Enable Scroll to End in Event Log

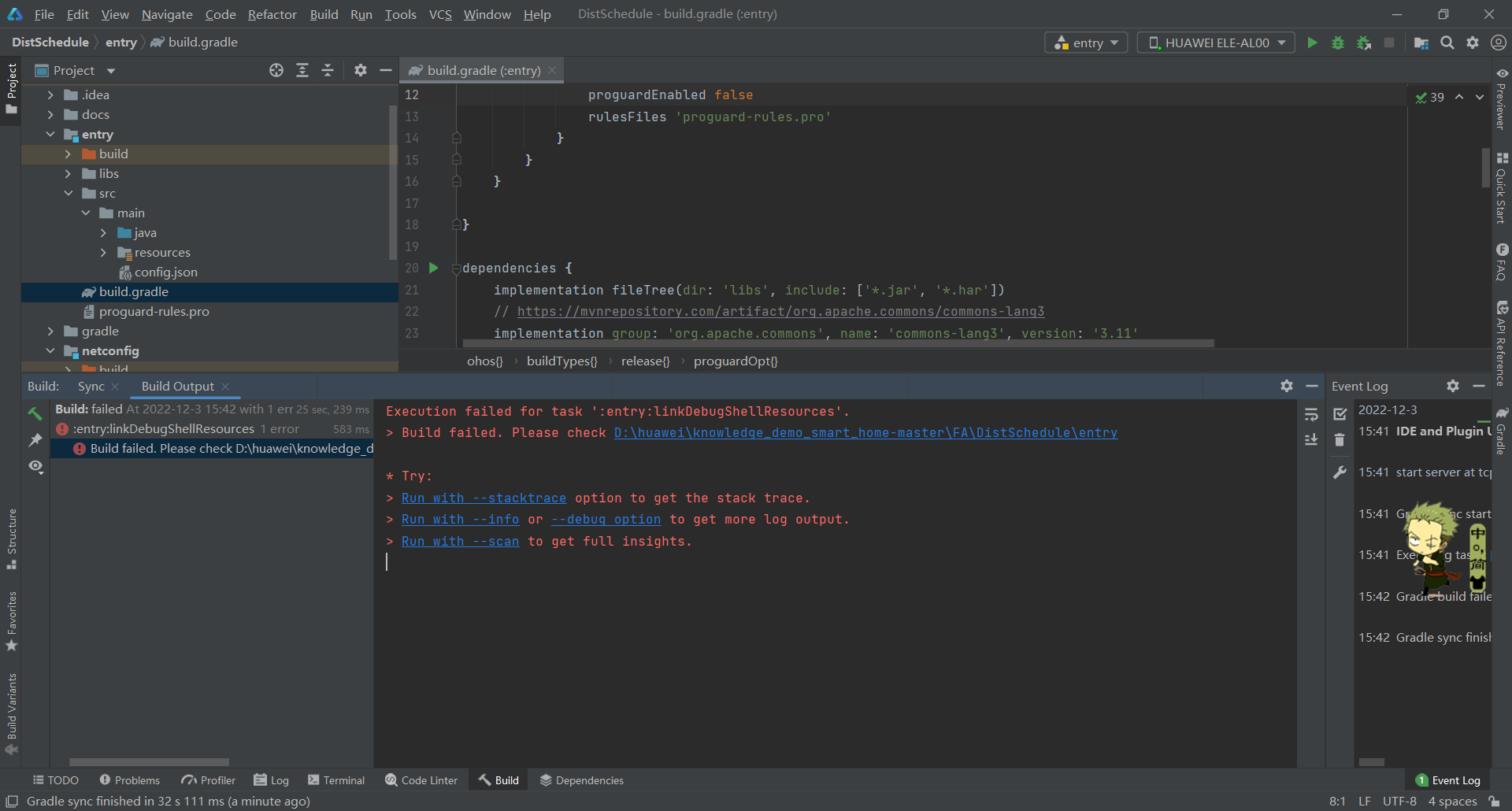1310,439
